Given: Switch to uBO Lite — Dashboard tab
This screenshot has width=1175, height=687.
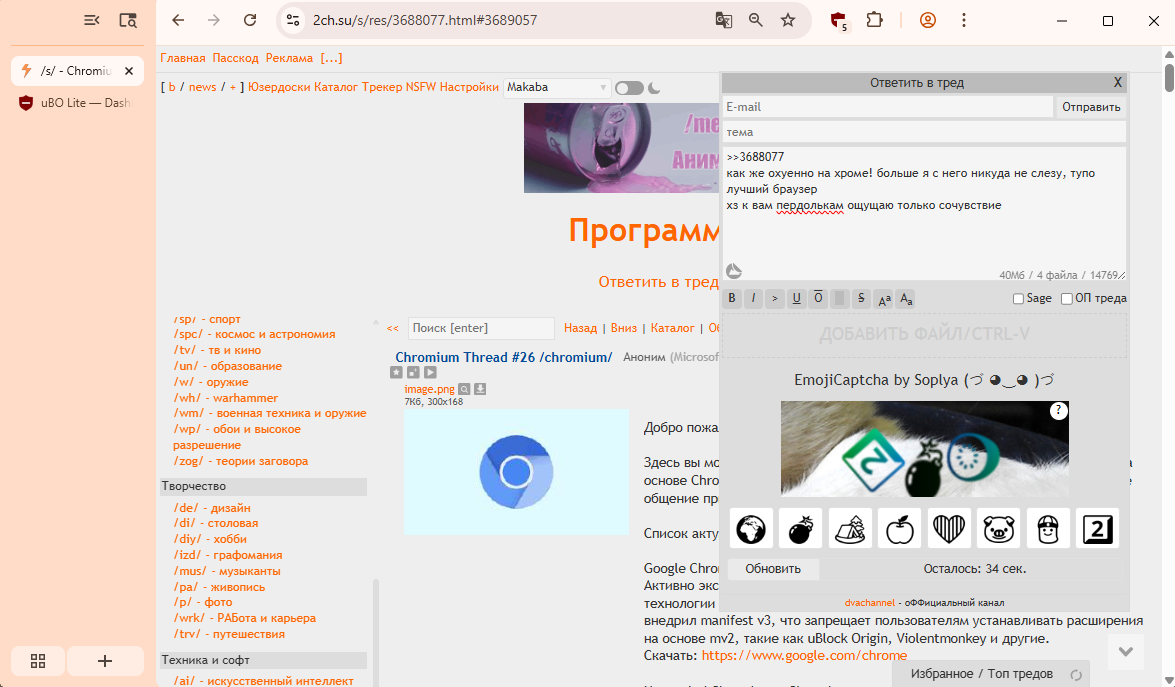Looking at the screenshot, I should [x=76, y=103].
